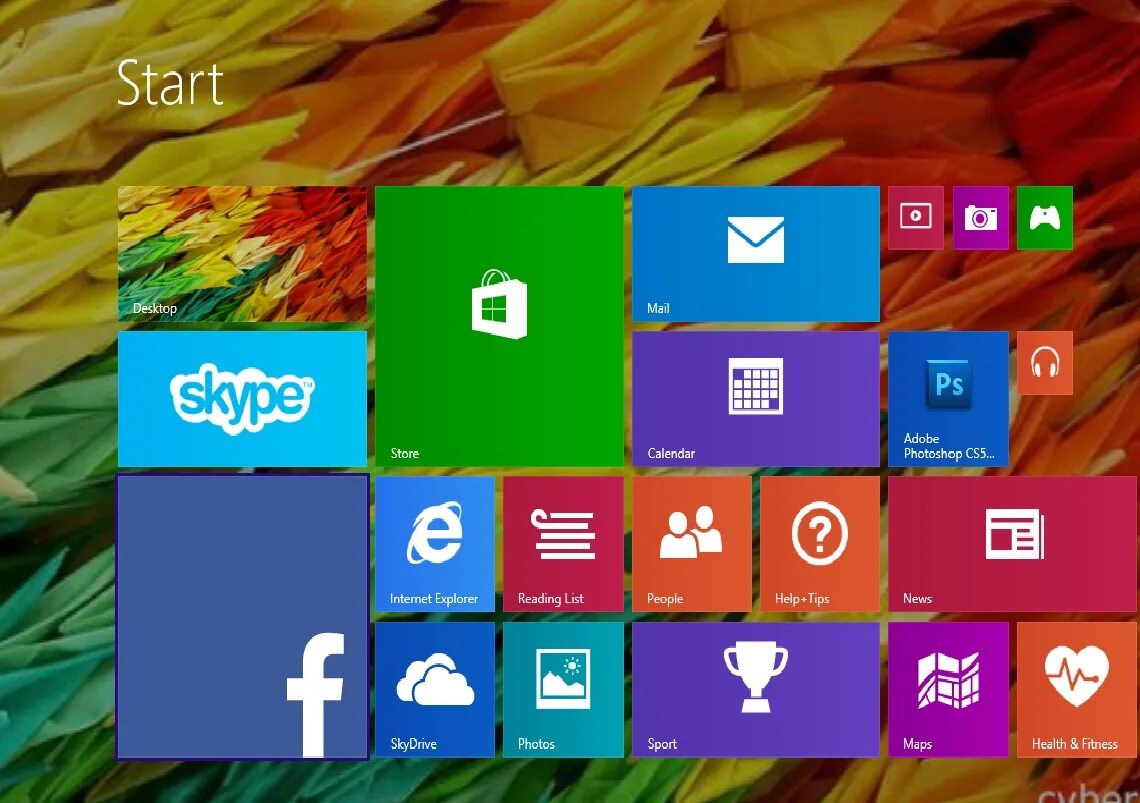Open the News tile
Image resolution: width=1140 pixels, height=803 pixels.
click(1012, 544)
